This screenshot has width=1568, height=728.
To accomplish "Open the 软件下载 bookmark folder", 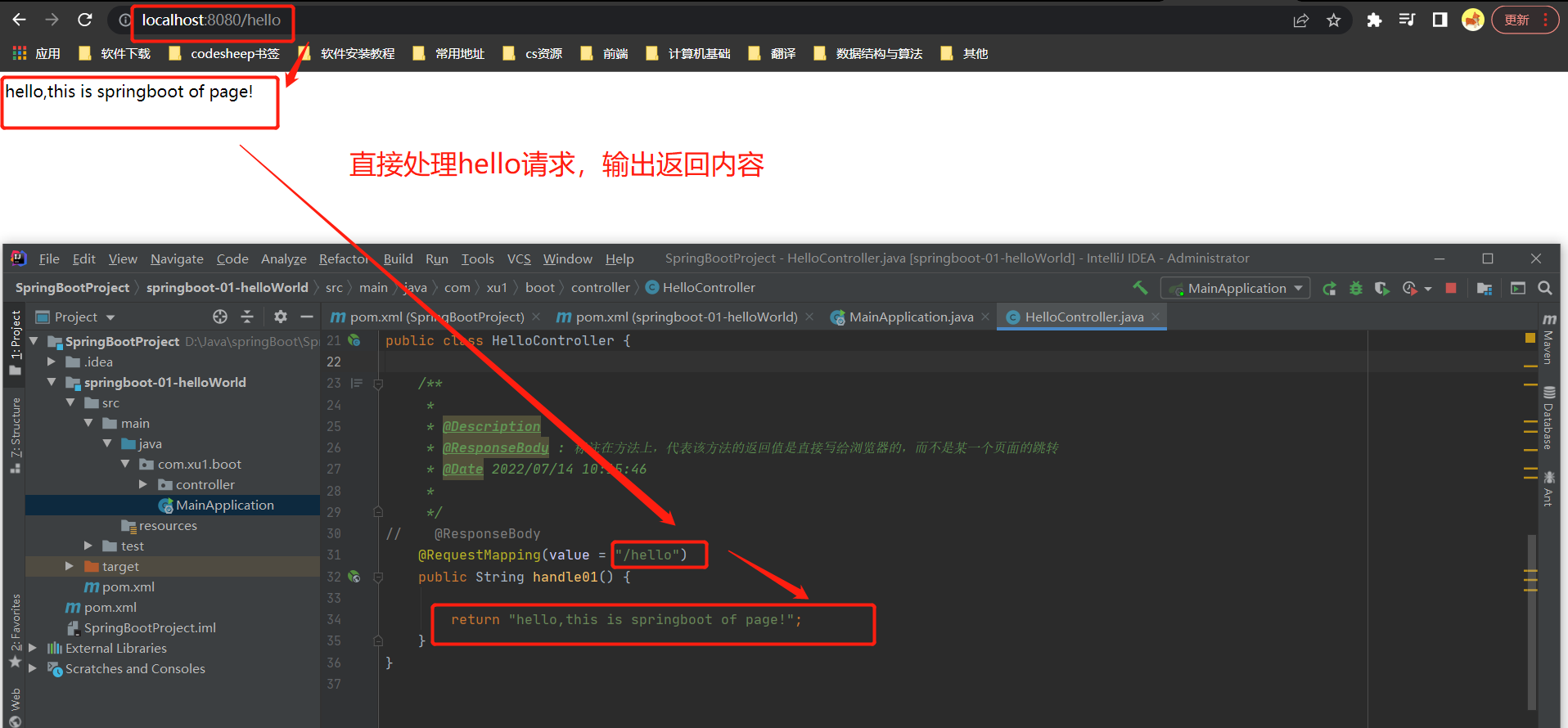I will pos(115,53).
